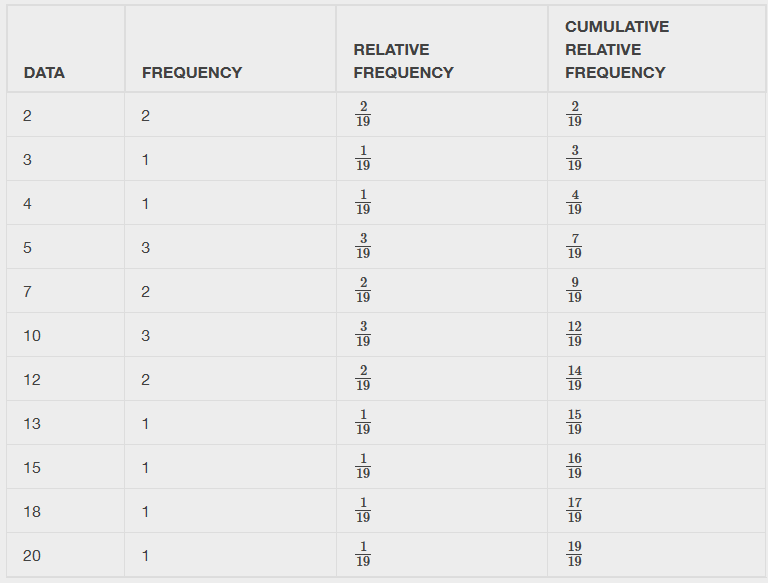Select data value 2 in first row
The height and width of the screenshot is (583, 768).
pyautogui.click(x=27, y=116)
